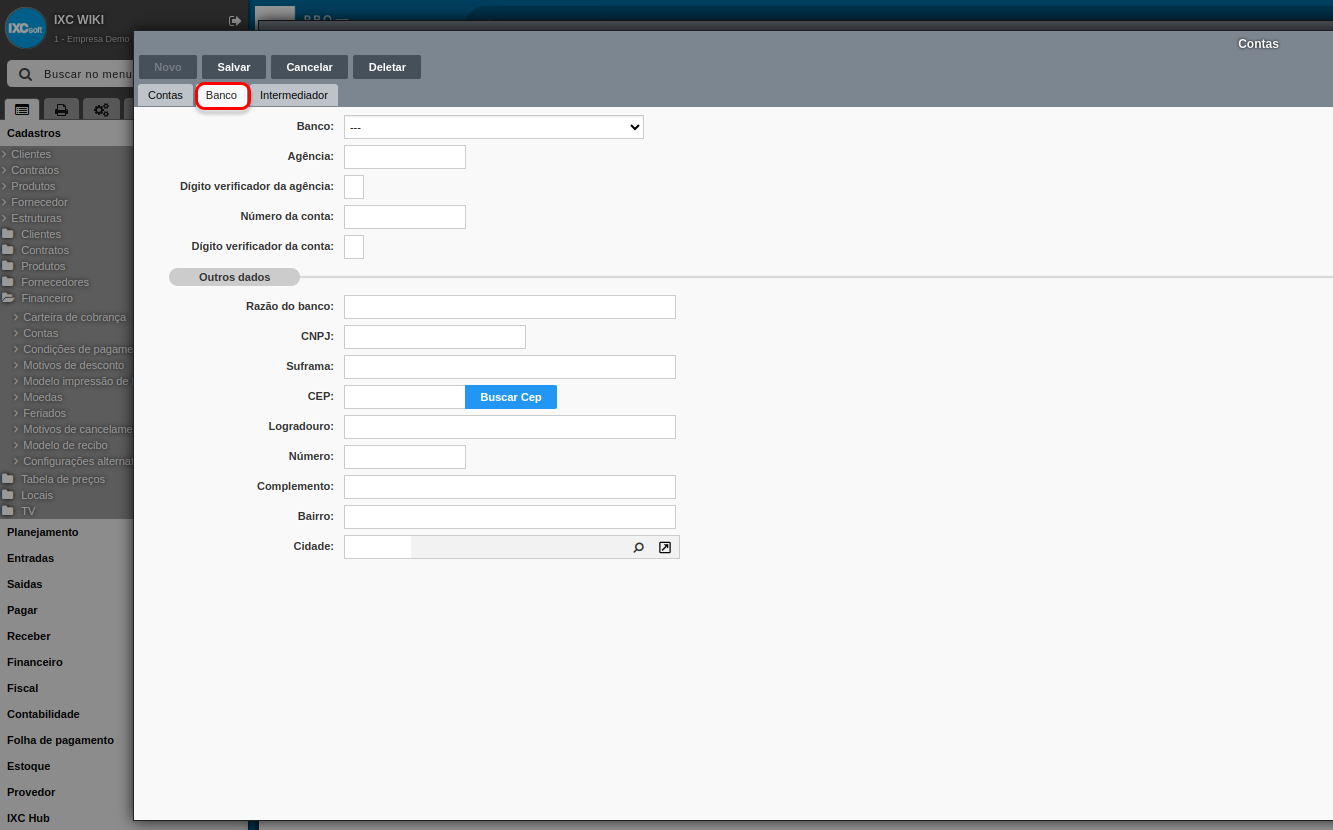The width and height of the screenshot is (1333, 830).
Task: Click the IXCsoft logo in the sidebar
Action: (25, 28)
